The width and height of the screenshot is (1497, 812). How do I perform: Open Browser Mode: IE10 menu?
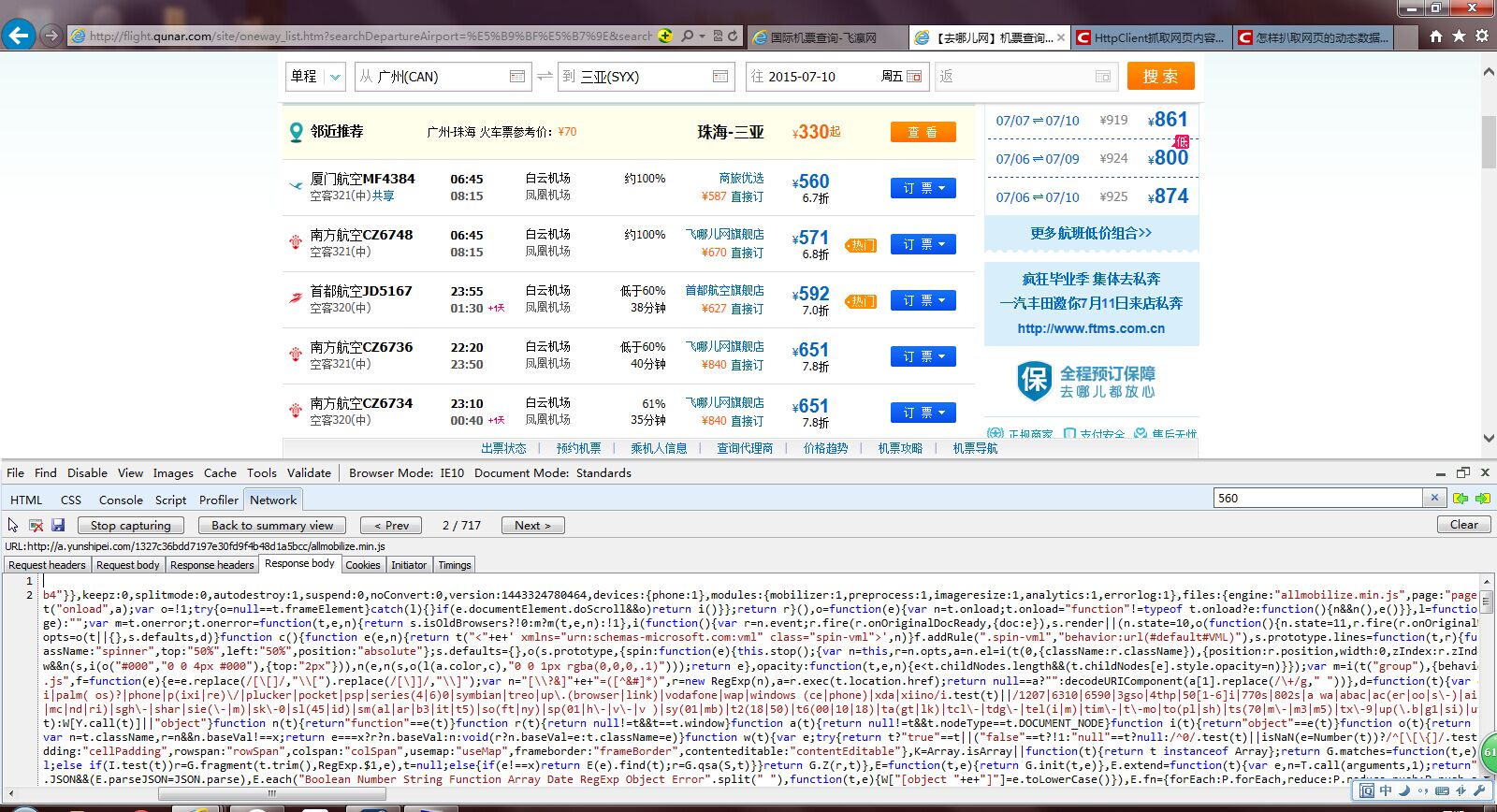pos(406,472)
